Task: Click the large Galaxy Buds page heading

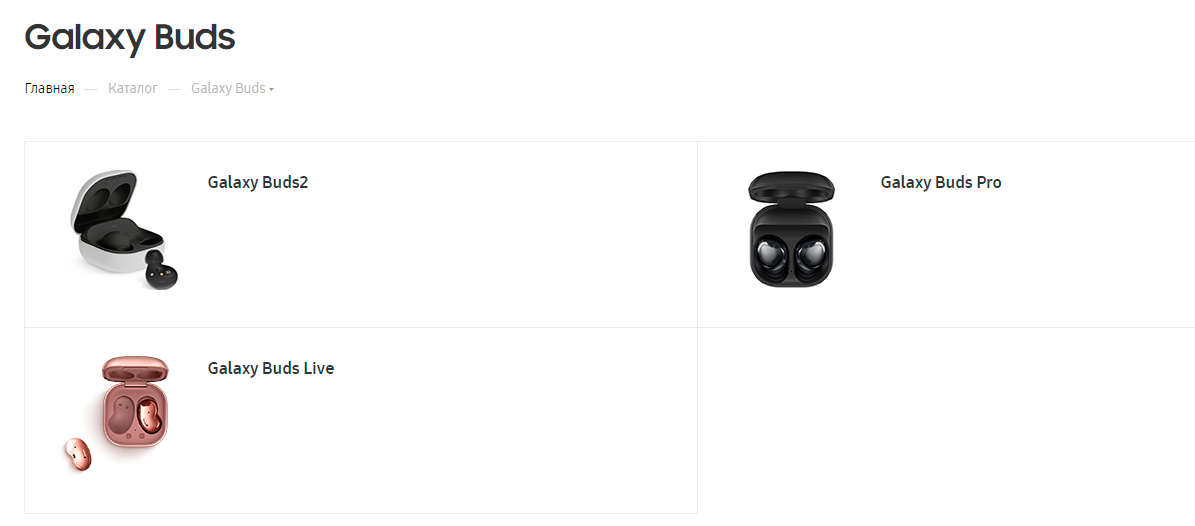Action: pyautogui.click(x=130, y=37)
